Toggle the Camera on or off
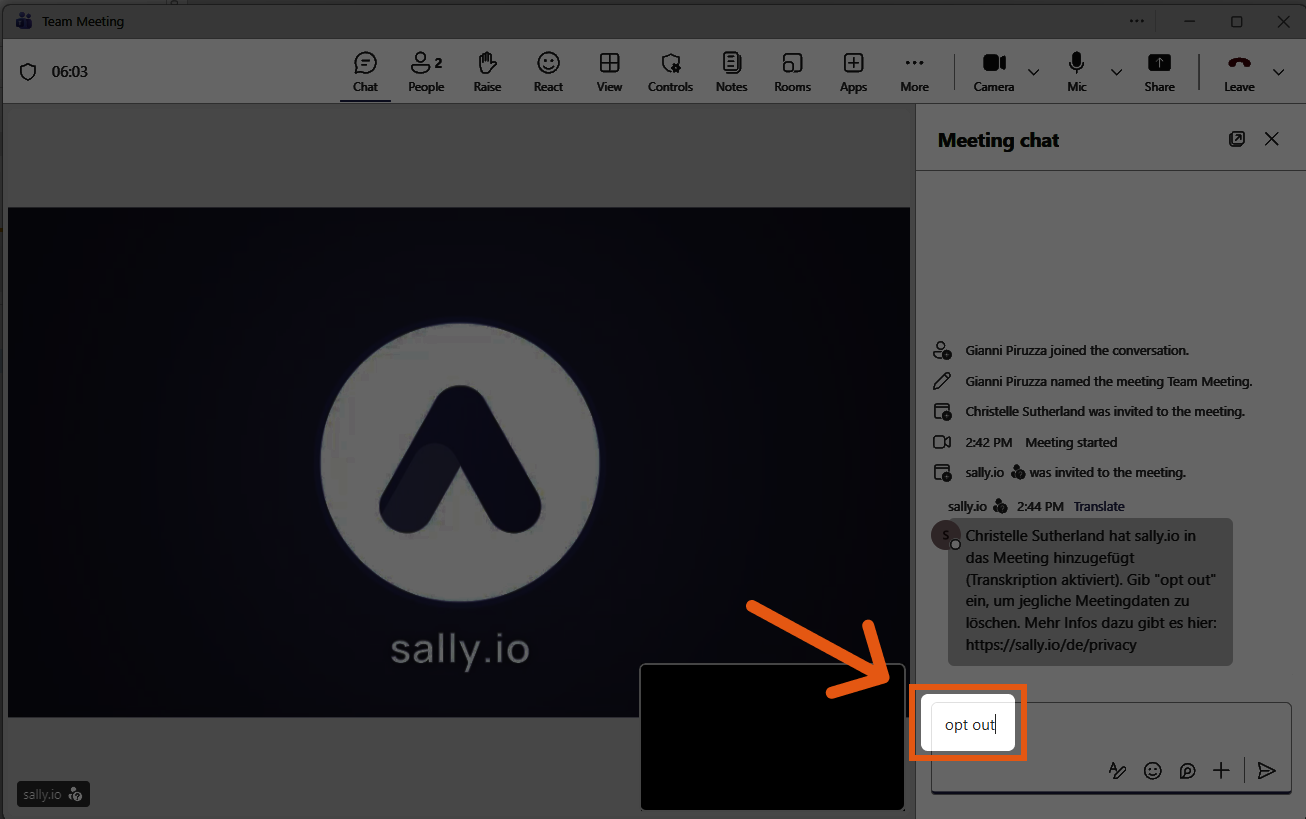 (994, 72)
